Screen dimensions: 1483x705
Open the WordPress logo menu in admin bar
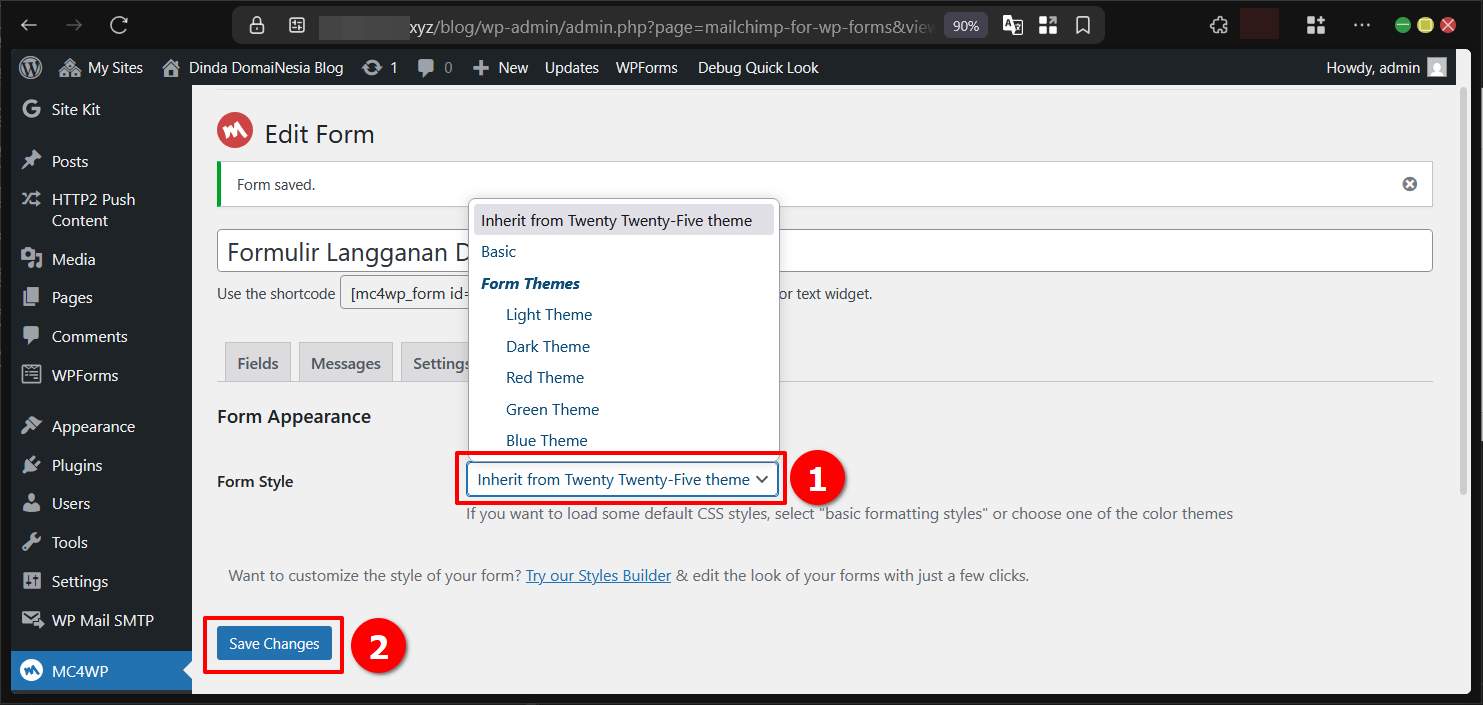point(30,67)
